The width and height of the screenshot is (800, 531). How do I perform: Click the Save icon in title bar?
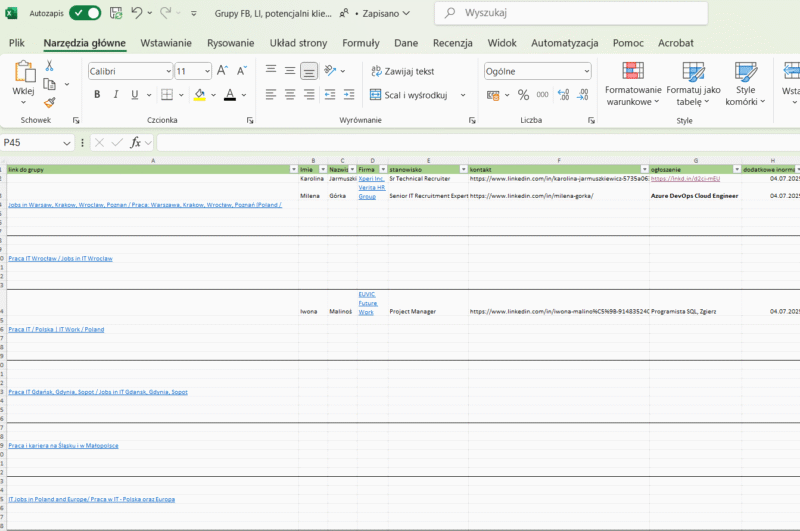tap(116, 14)
